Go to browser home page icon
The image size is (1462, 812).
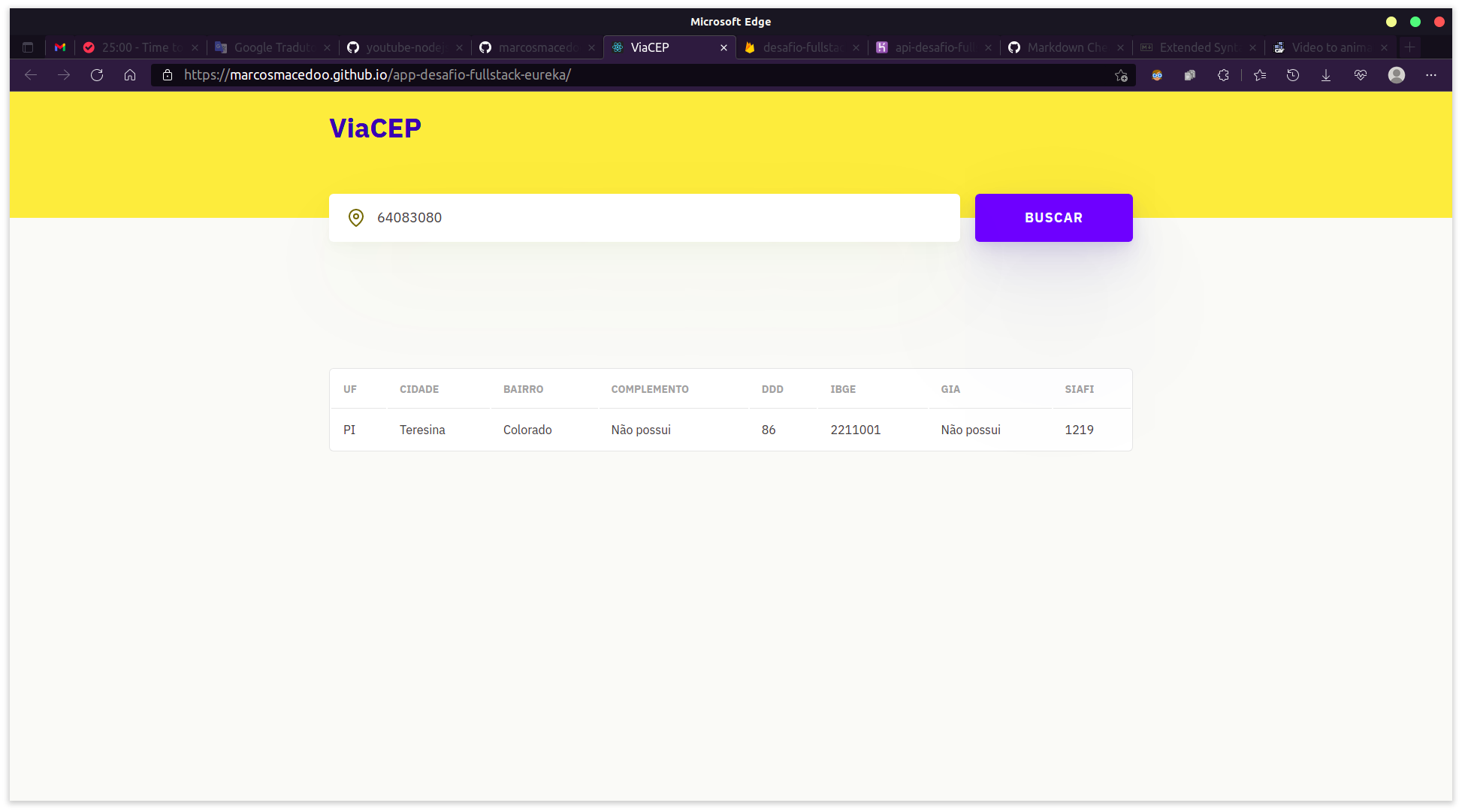[130, 75]
